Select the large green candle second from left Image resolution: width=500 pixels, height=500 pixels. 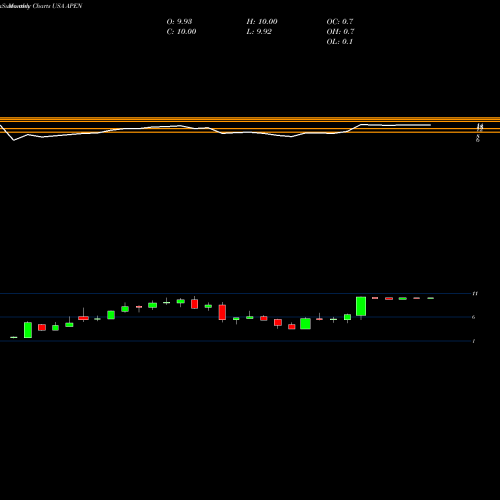click(x=28, y=330)
